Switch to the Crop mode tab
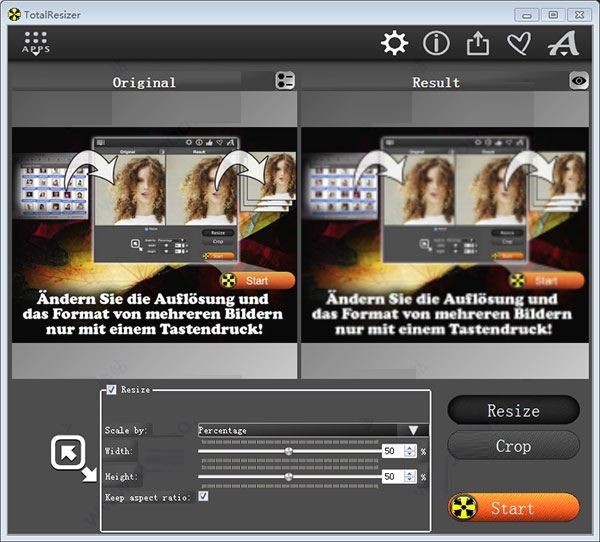600x542 pixels. tap(513, 446)
